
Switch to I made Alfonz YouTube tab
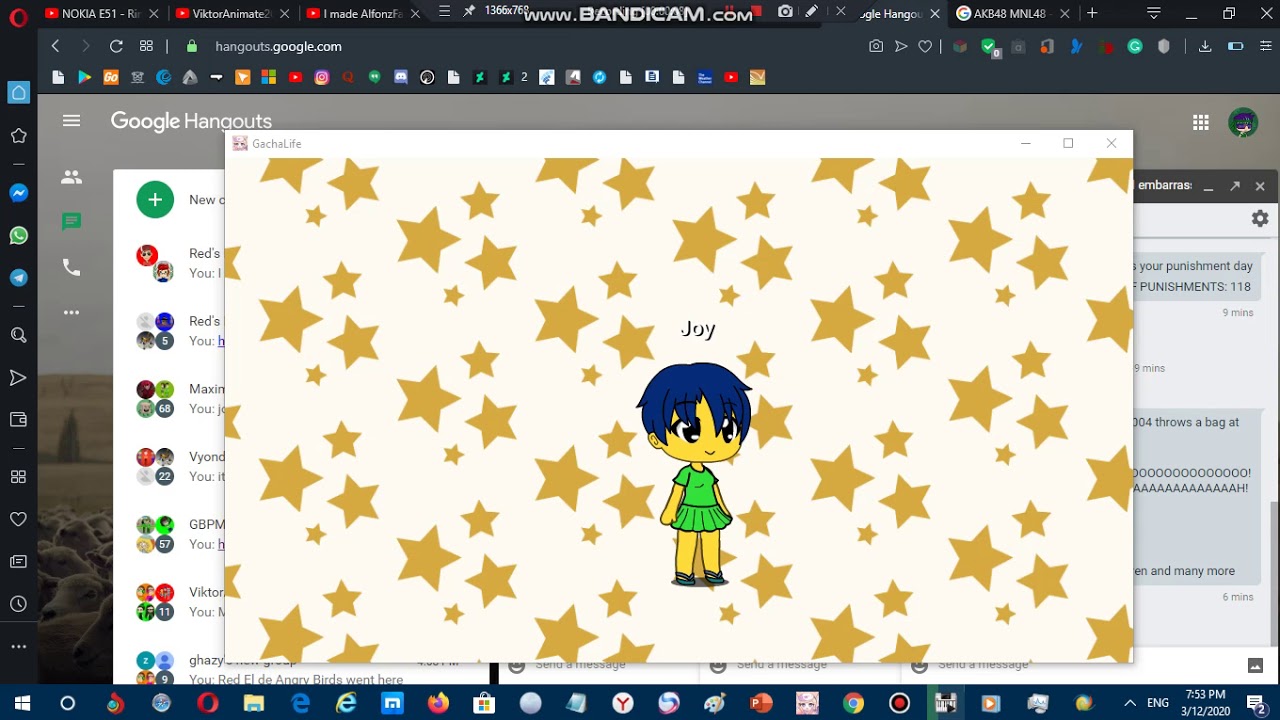[x=361, y=14]
